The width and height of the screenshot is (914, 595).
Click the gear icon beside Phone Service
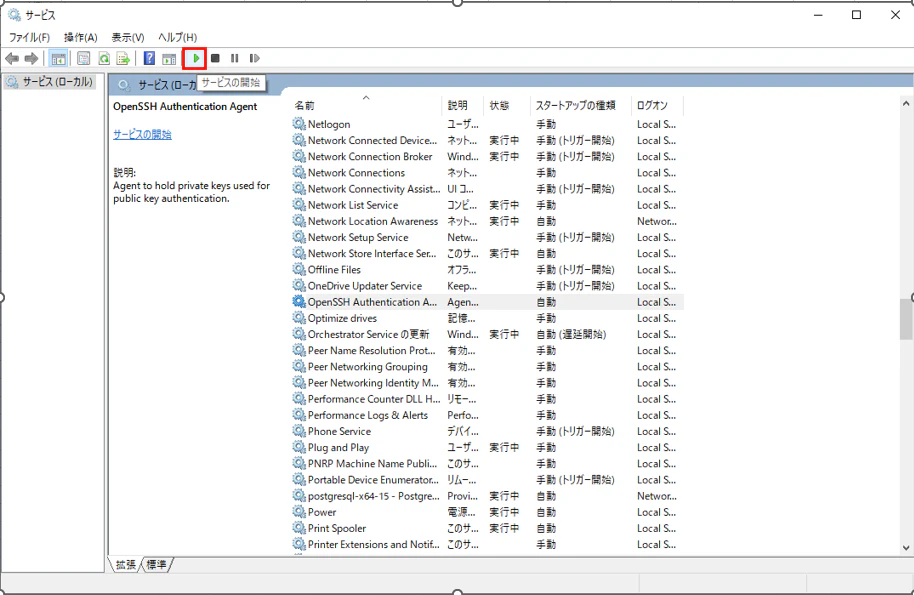tap(299, 431)
